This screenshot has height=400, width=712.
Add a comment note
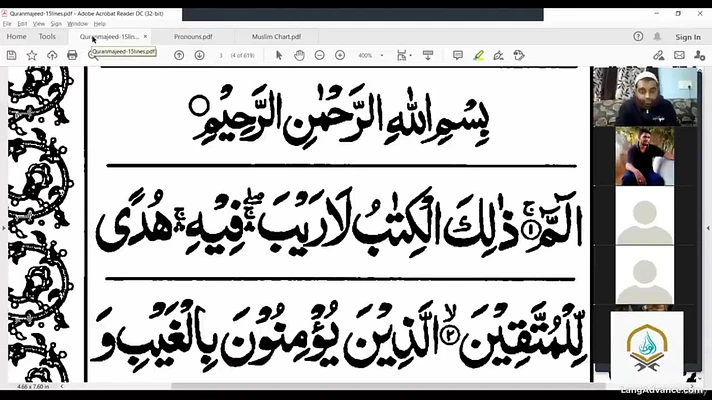458,55
